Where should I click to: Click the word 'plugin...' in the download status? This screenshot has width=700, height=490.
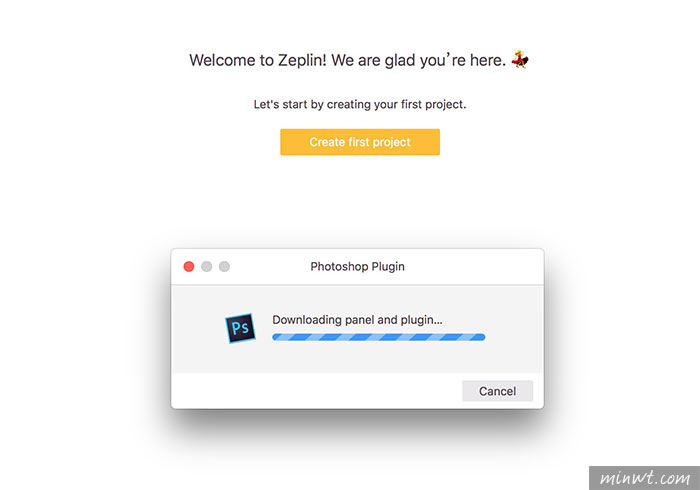(x=421, y=320)
